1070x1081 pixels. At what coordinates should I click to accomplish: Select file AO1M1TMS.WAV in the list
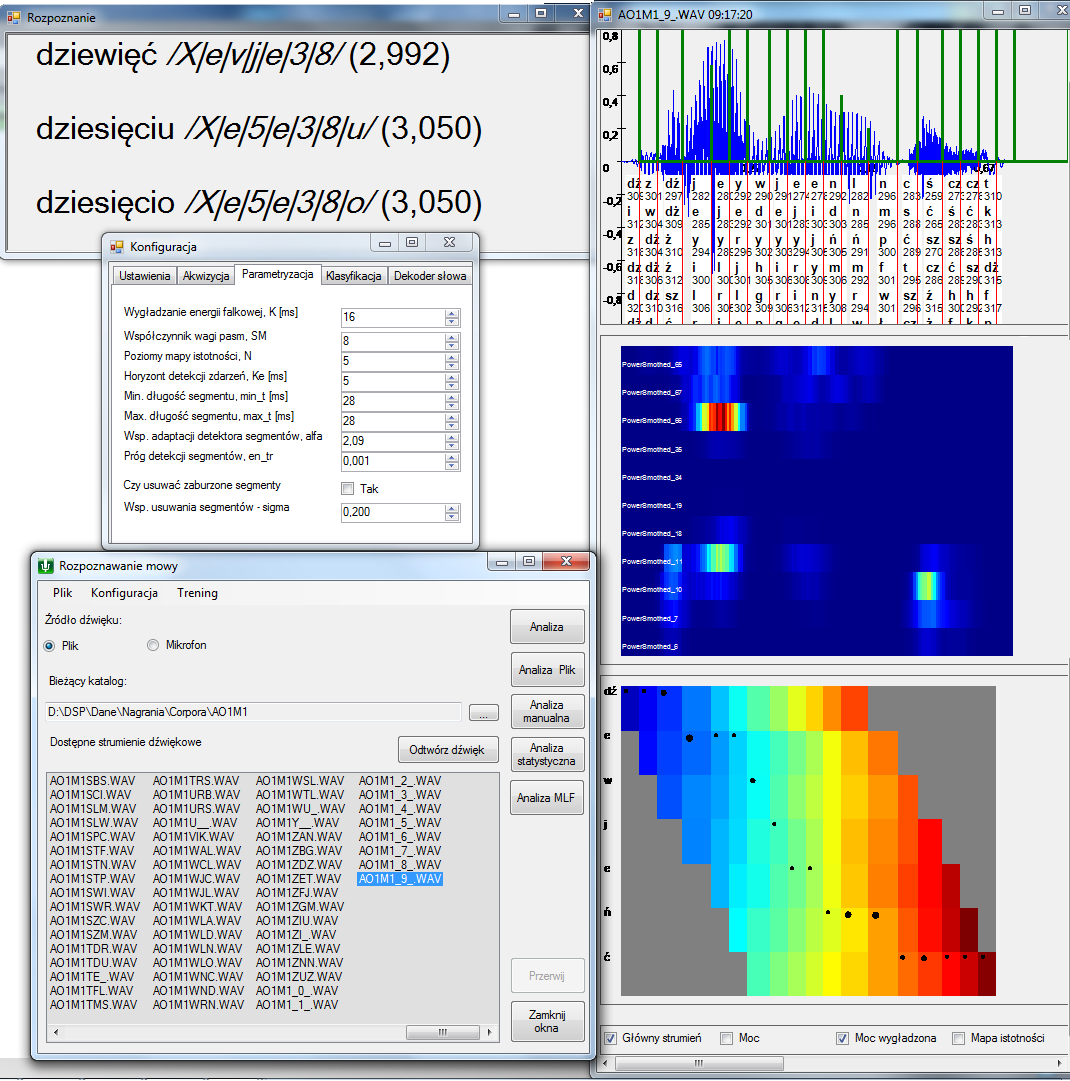point(94,1005)
